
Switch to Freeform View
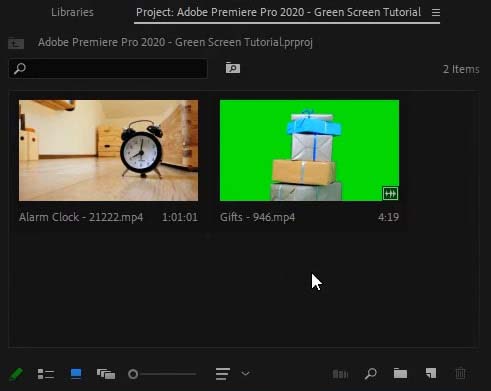click(106, 374)
